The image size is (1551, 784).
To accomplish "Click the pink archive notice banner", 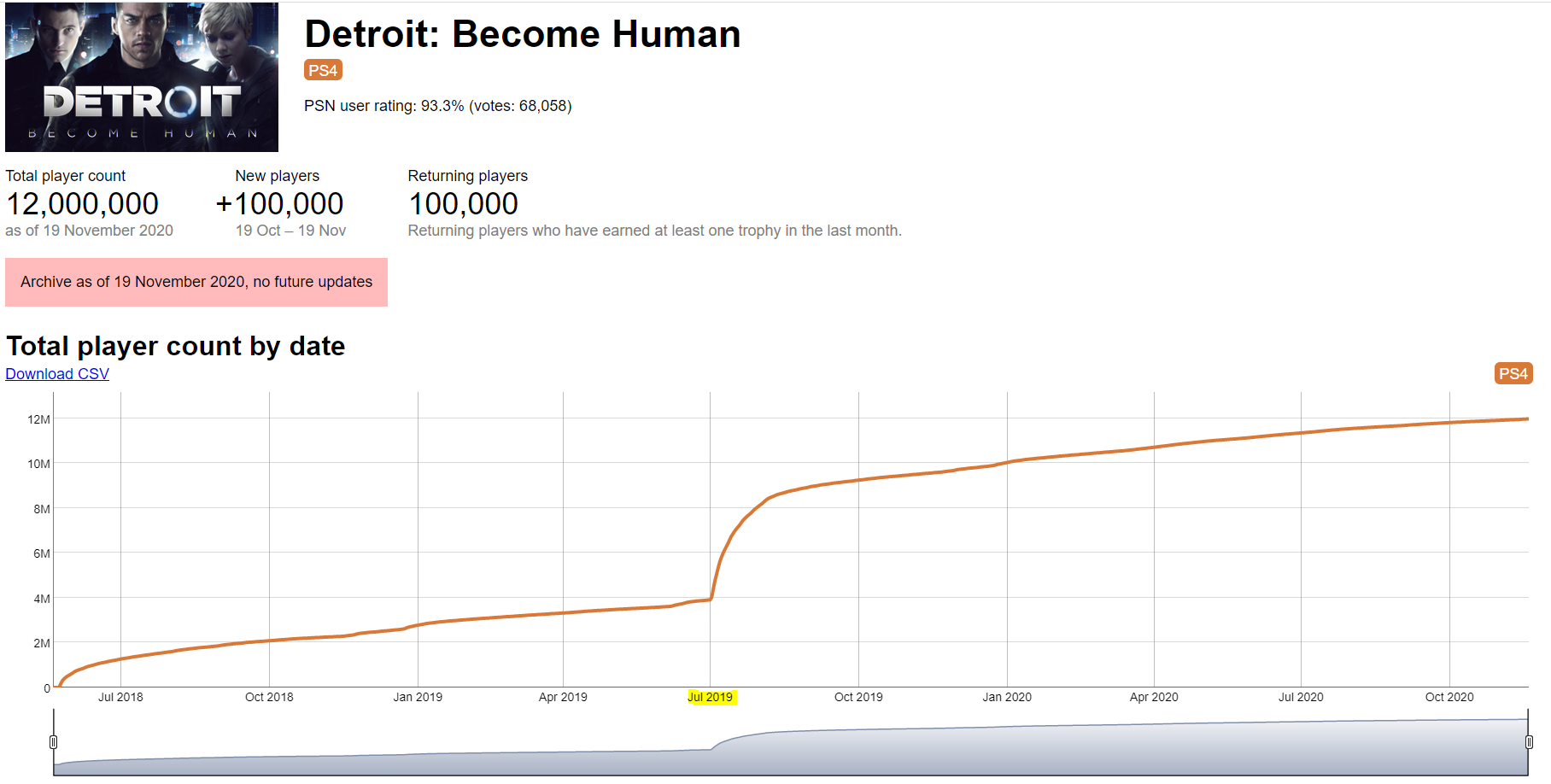I will [x=196, y=282].
